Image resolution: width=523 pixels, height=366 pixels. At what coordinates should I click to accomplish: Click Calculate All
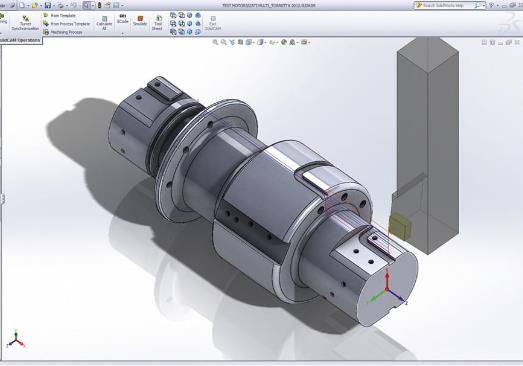(x=104, y=23)
